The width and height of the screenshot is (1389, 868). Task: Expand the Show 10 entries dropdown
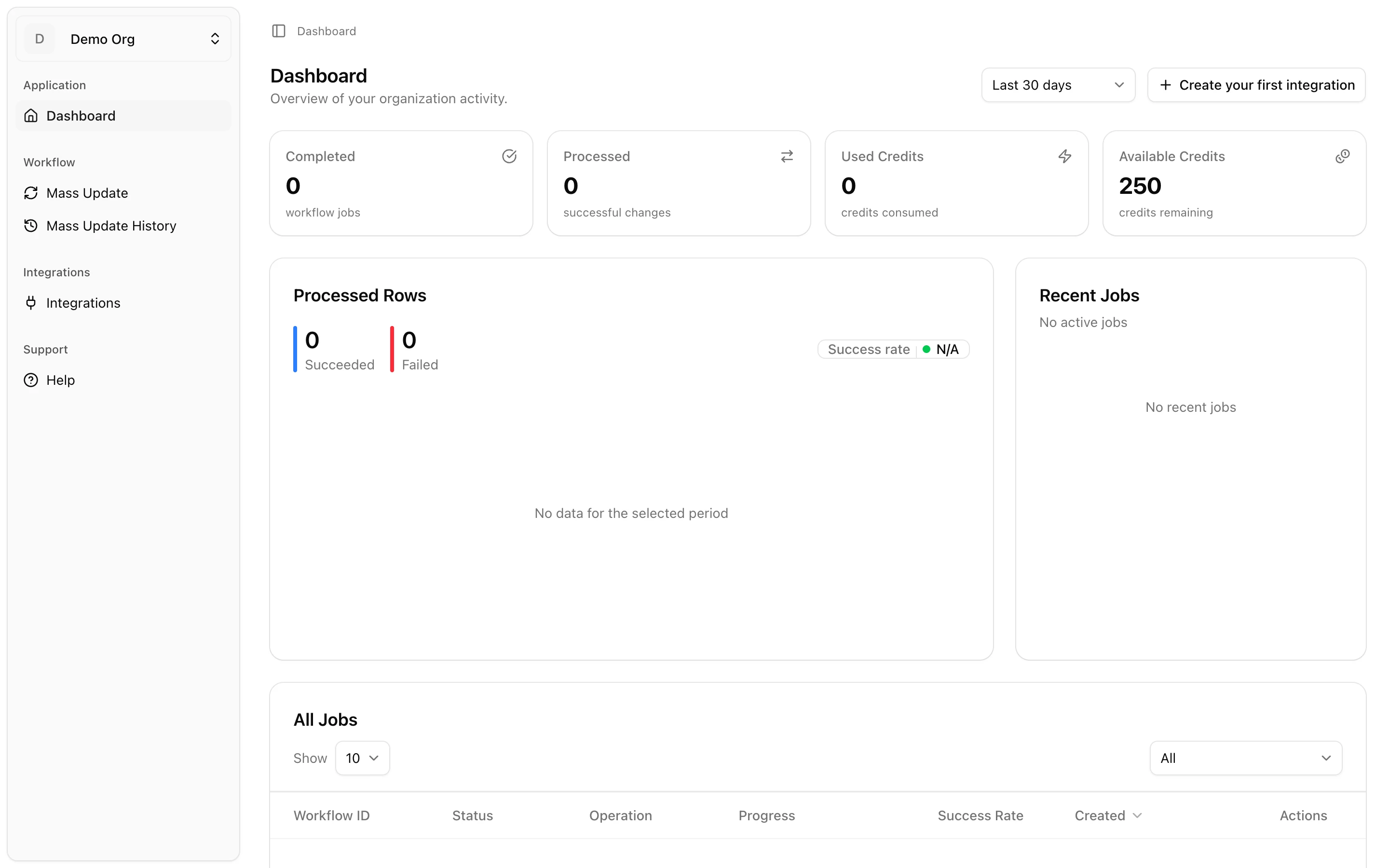[362, 758]
